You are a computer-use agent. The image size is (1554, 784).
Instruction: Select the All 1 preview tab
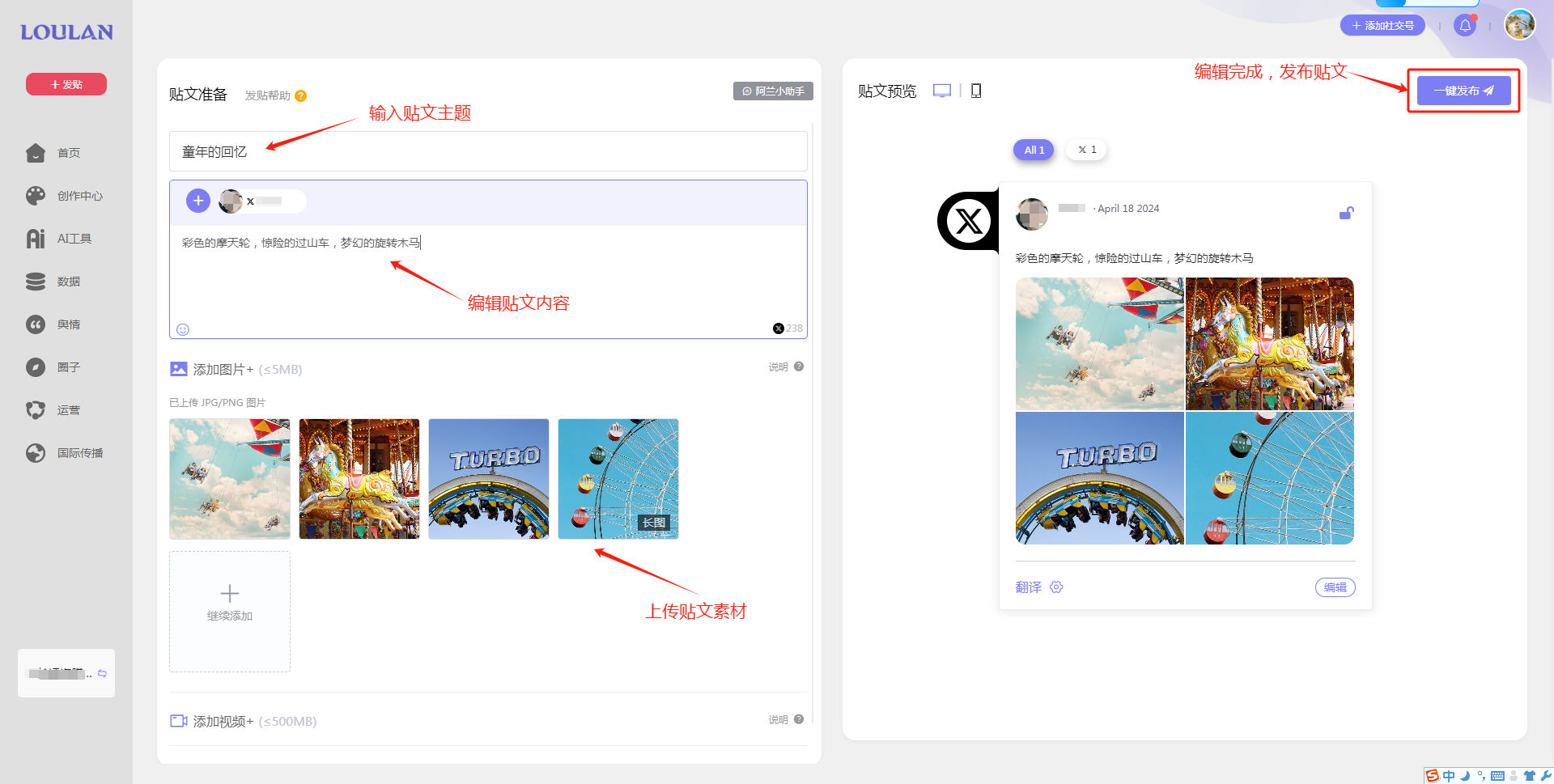tap(1034, 150)
